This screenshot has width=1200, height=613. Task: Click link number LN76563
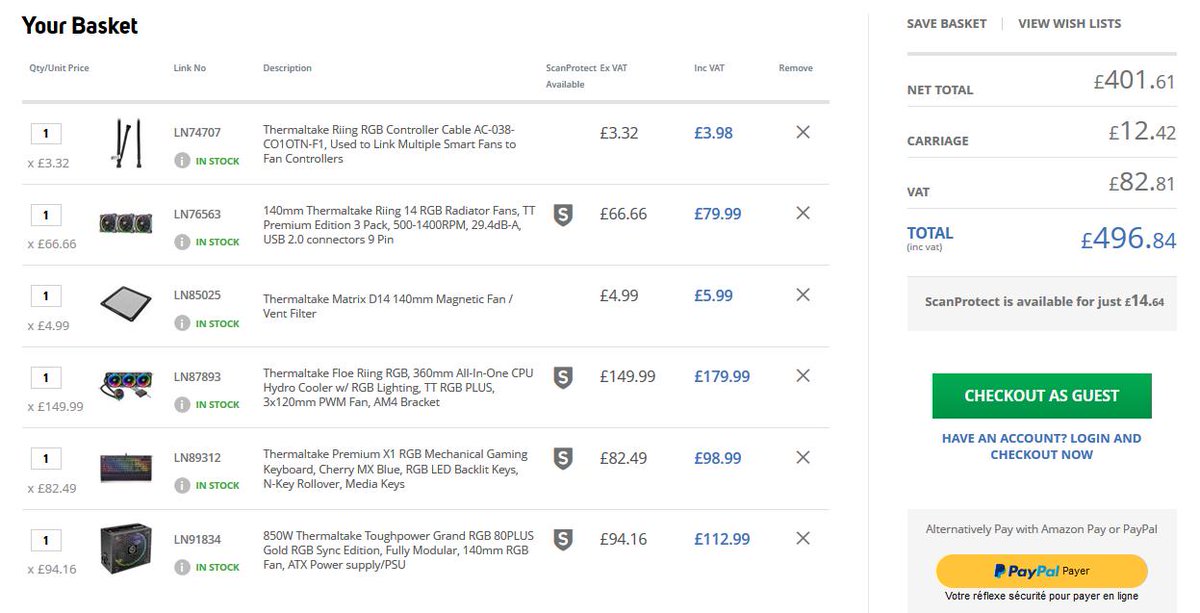tap(197, 213)
